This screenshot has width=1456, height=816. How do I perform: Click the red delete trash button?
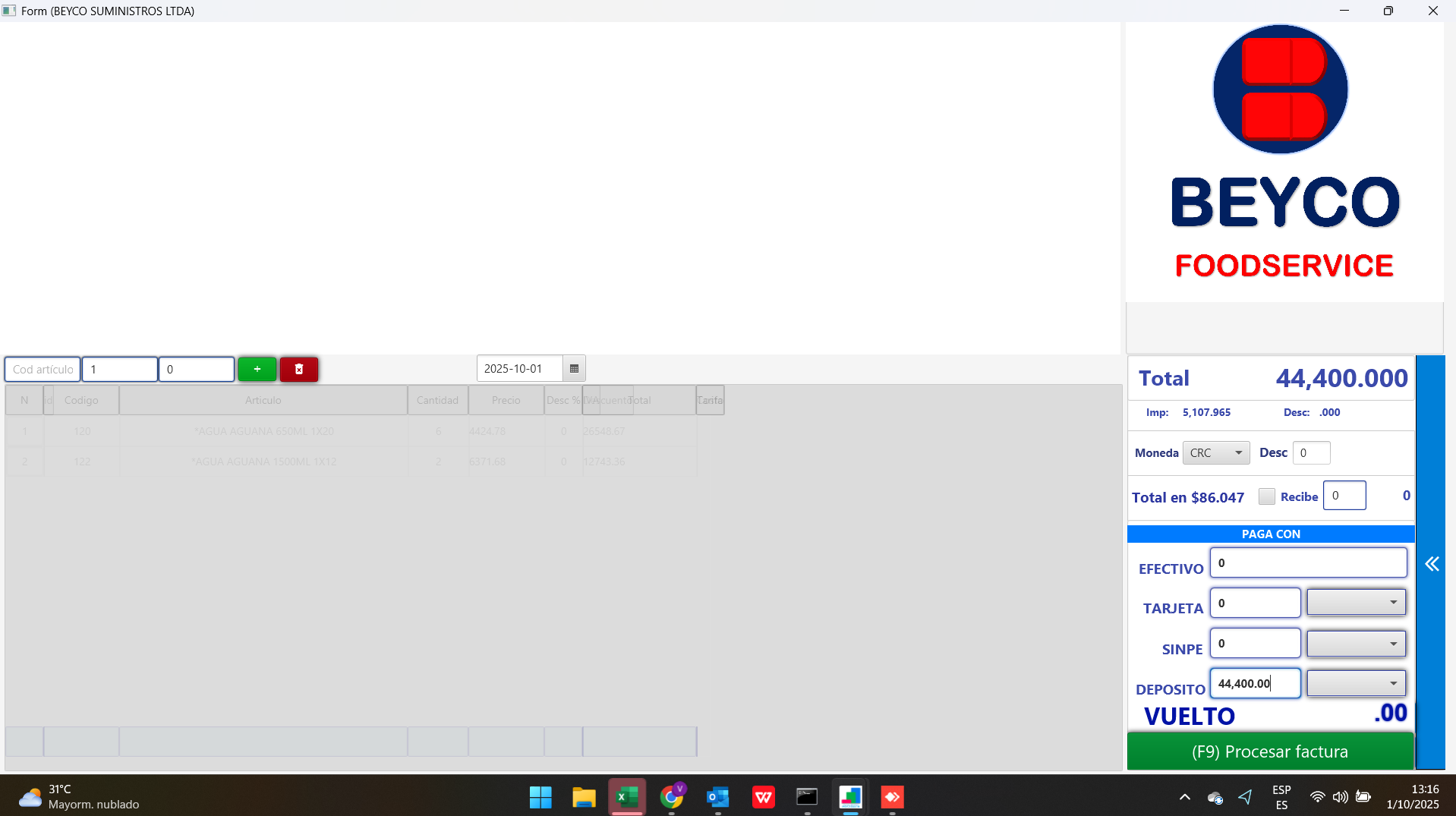pyautogui.click(x=299, y=369)
